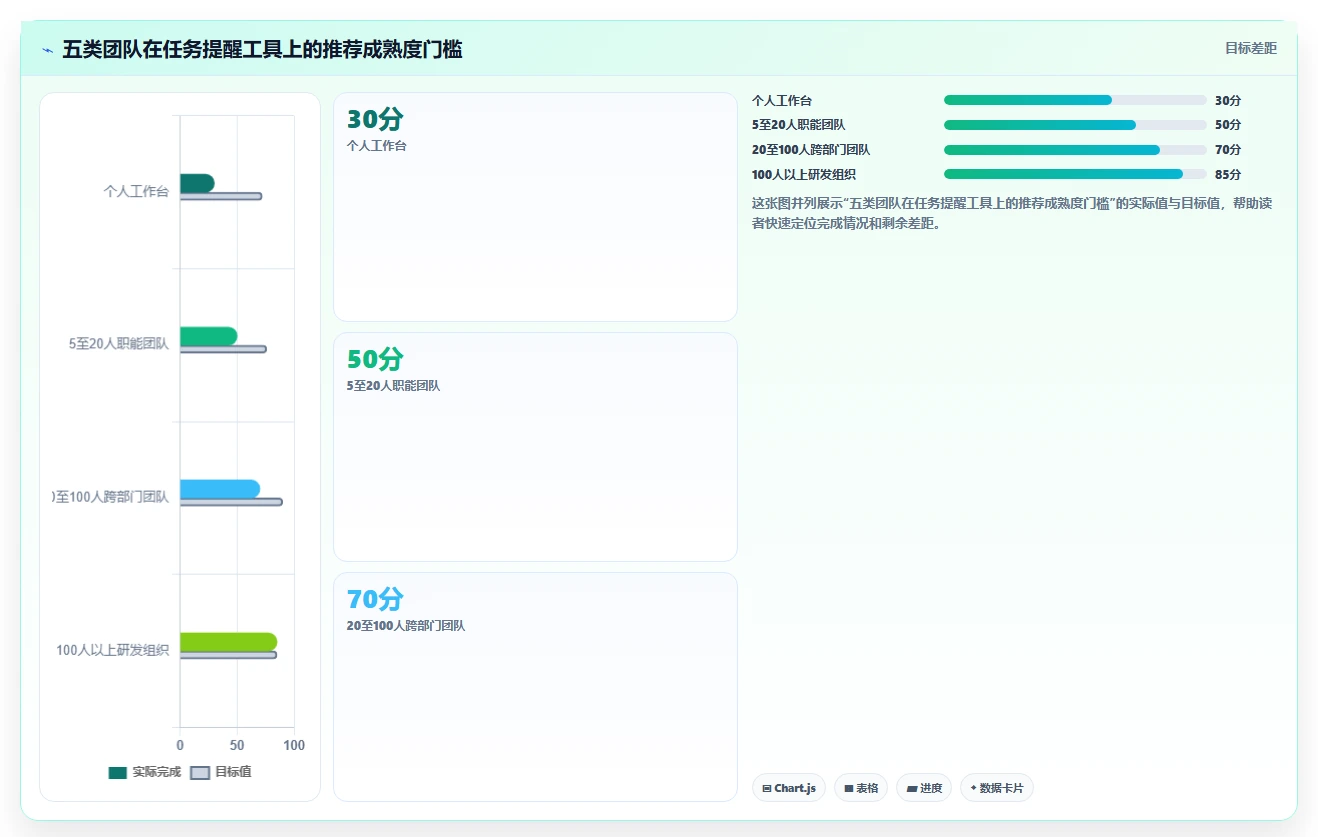Click the 个人工作台 axis label in chart
The width and height of the screenshot is (1318, 837).
tap(136, 191)
